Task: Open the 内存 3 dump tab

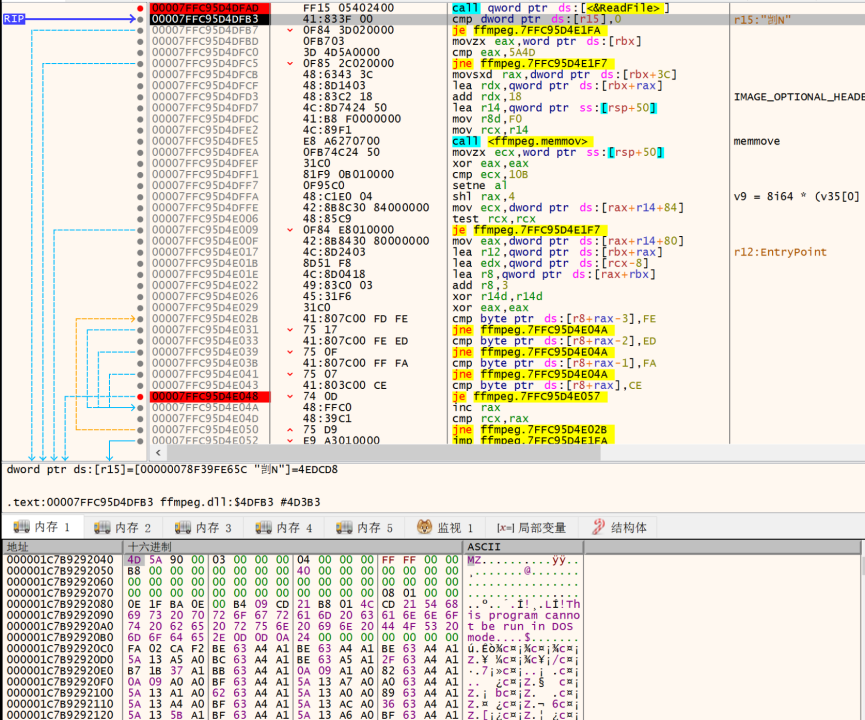Action: (213, 527)
